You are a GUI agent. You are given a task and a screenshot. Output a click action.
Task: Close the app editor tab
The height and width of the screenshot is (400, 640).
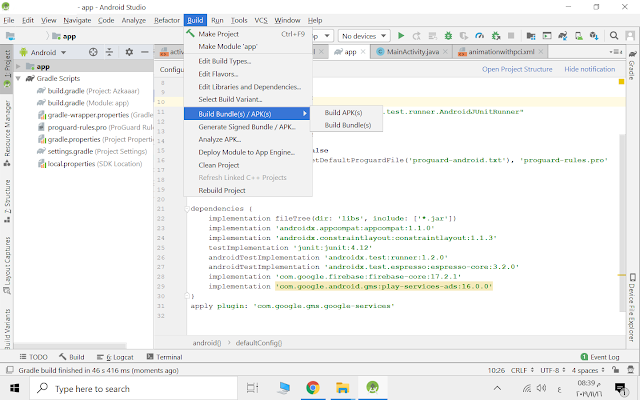click(363, 52)
